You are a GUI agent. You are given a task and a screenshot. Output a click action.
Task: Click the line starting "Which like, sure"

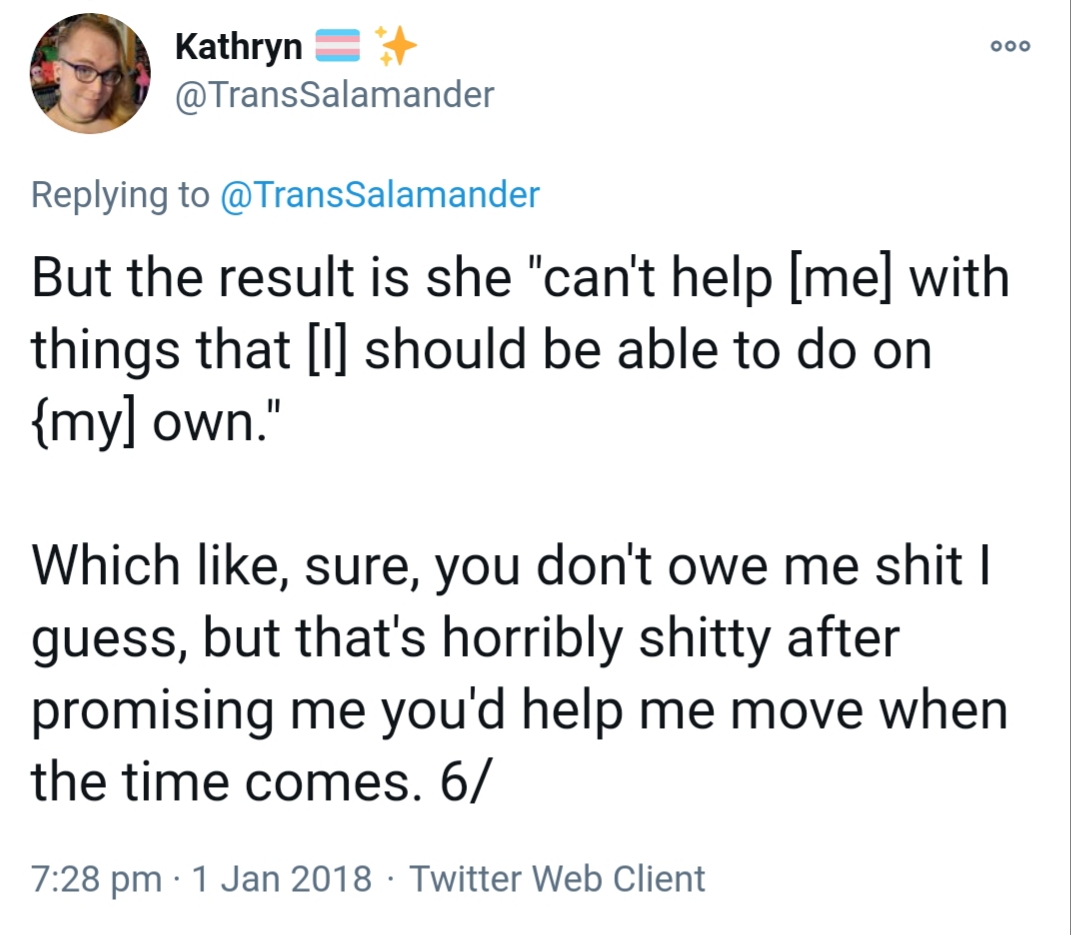pyautogui.click(x=511, y=566)
